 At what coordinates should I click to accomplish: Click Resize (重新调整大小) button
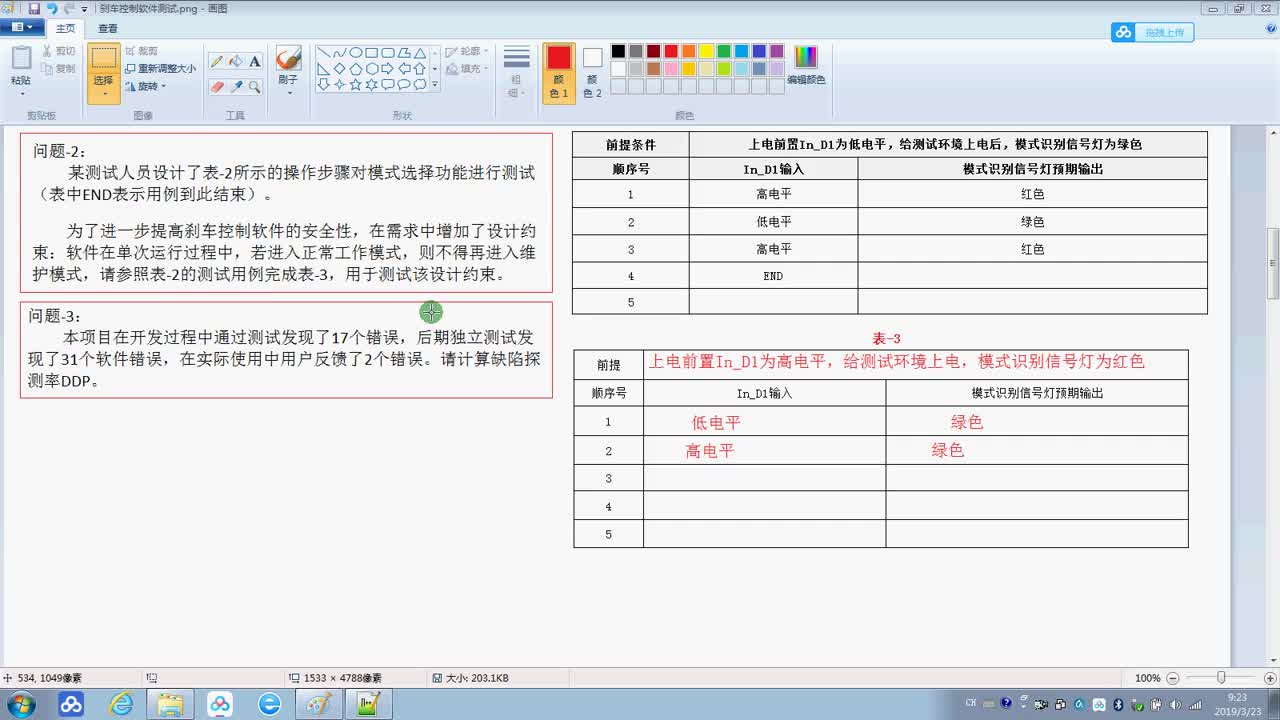tap(160, 68)
